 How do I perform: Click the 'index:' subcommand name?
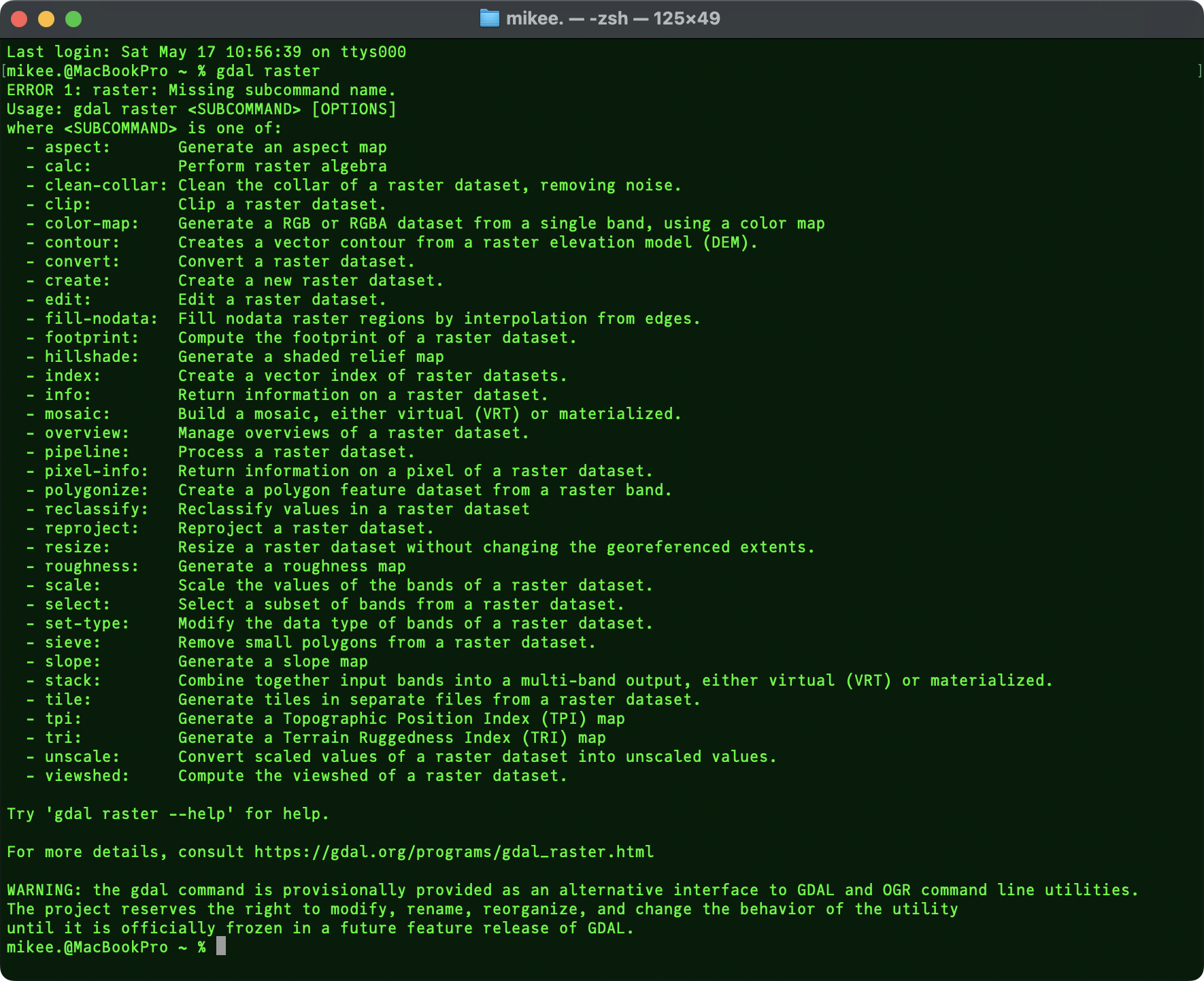73,376
